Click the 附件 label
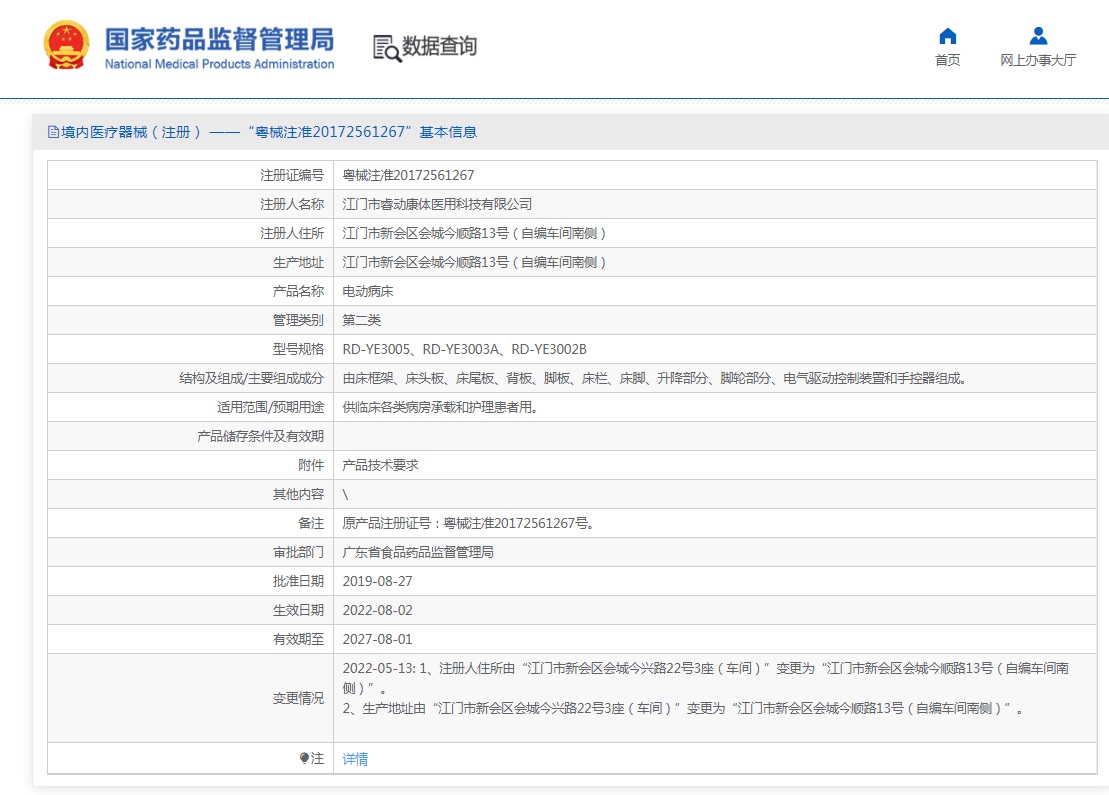The image size is (1109, 795). click(x=311, y=465)
